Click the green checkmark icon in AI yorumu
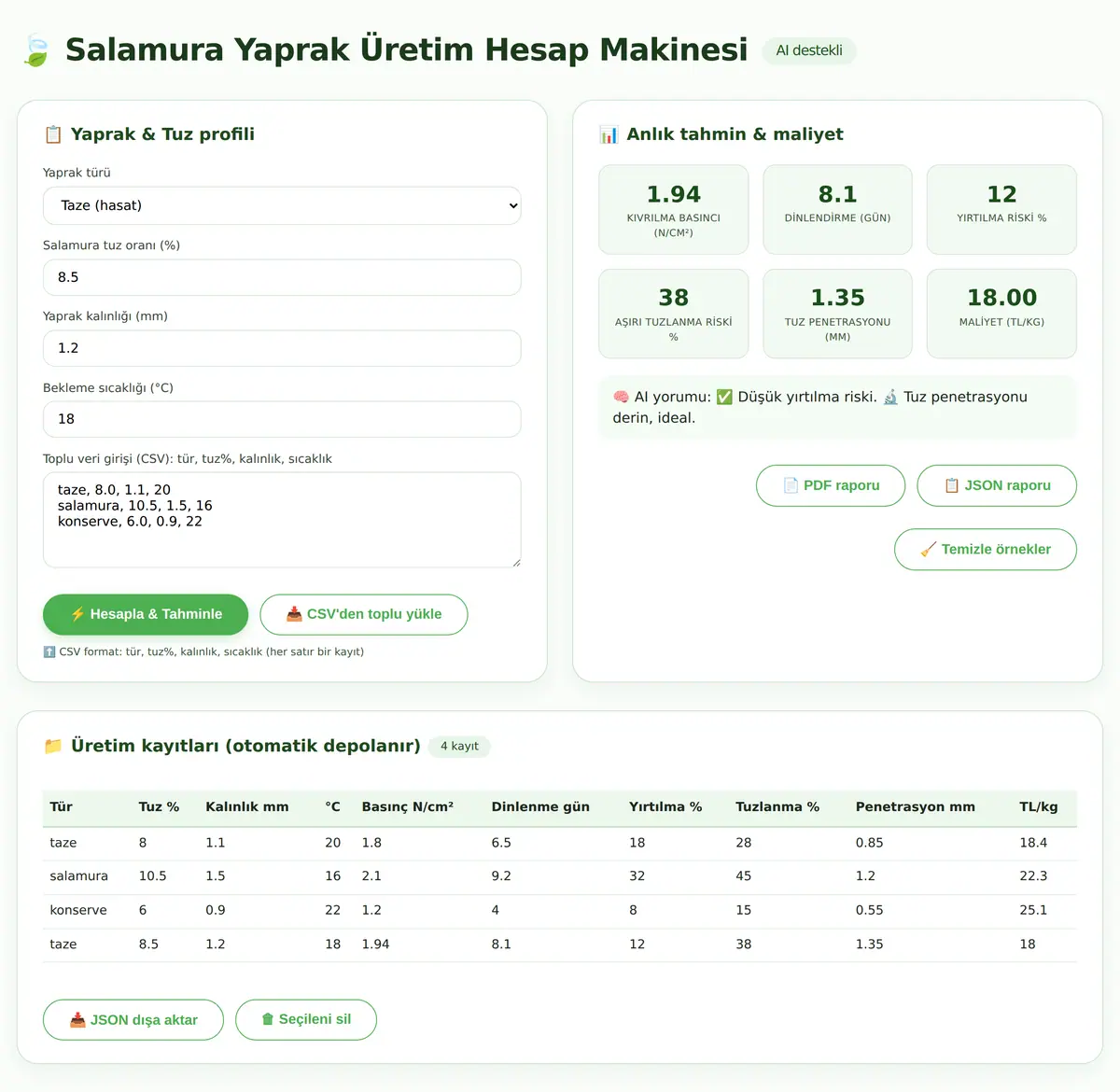 724,397
